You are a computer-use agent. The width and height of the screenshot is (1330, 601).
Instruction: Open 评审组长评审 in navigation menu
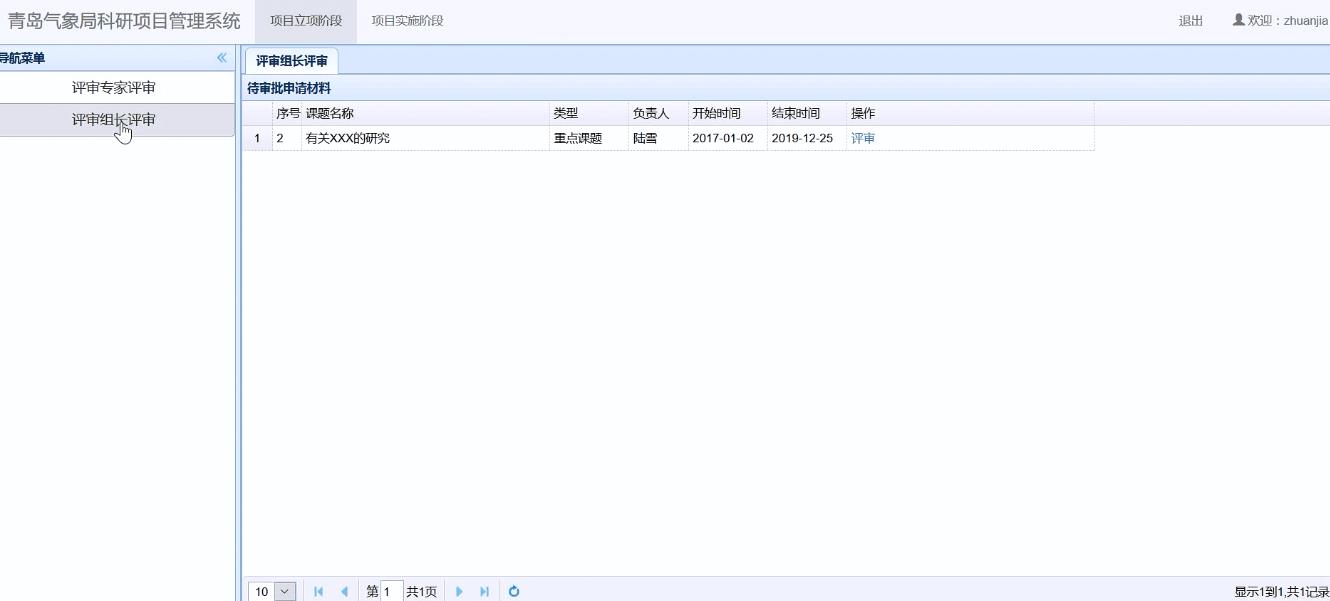114,120
